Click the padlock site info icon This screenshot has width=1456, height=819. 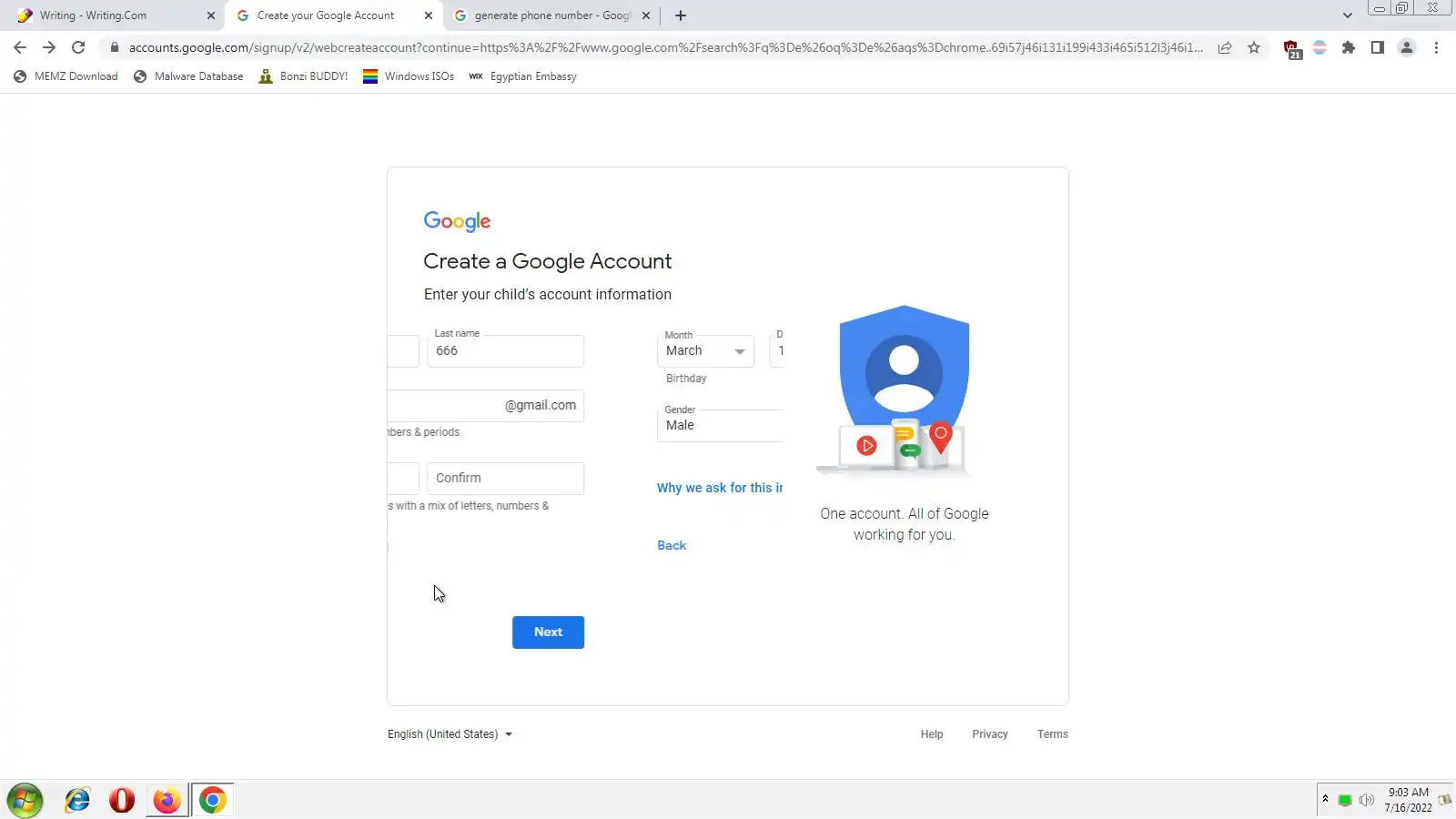114,47
